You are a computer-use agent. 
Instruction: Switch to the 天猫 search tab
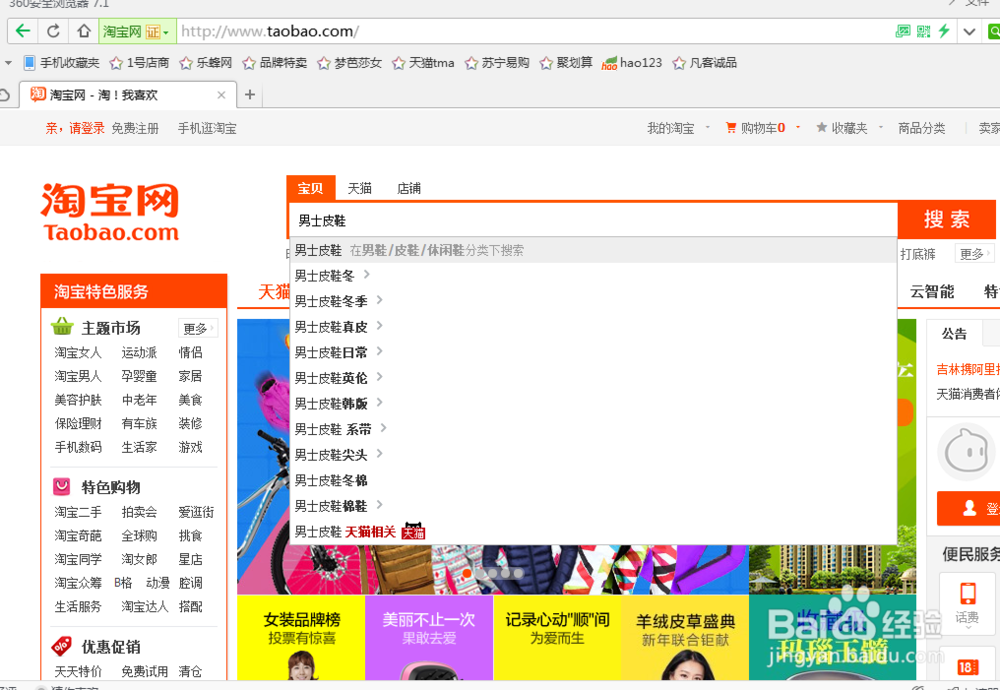click(x=359, y=188)
